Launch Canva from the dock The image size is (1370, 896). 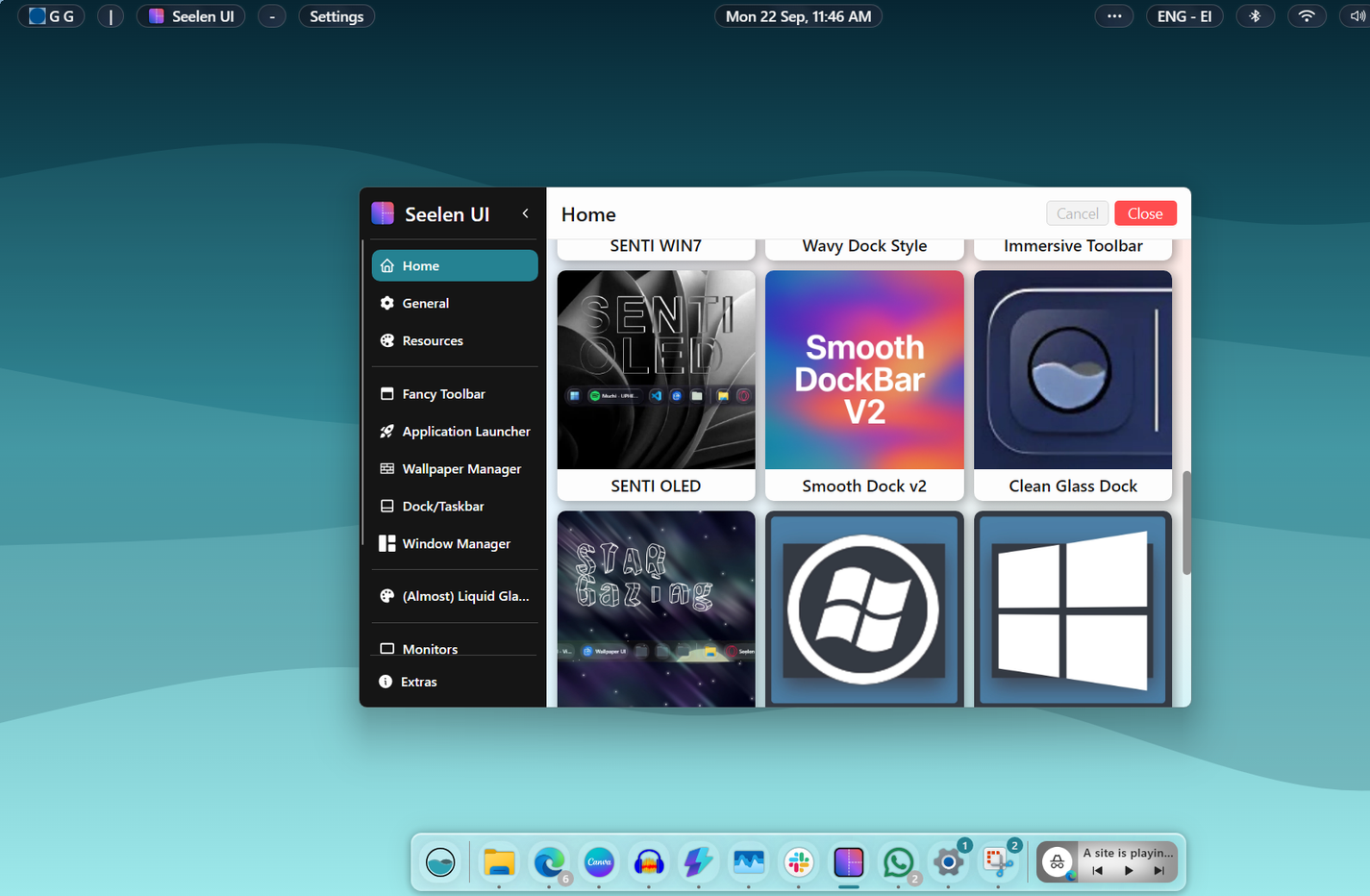coord(599,862)
